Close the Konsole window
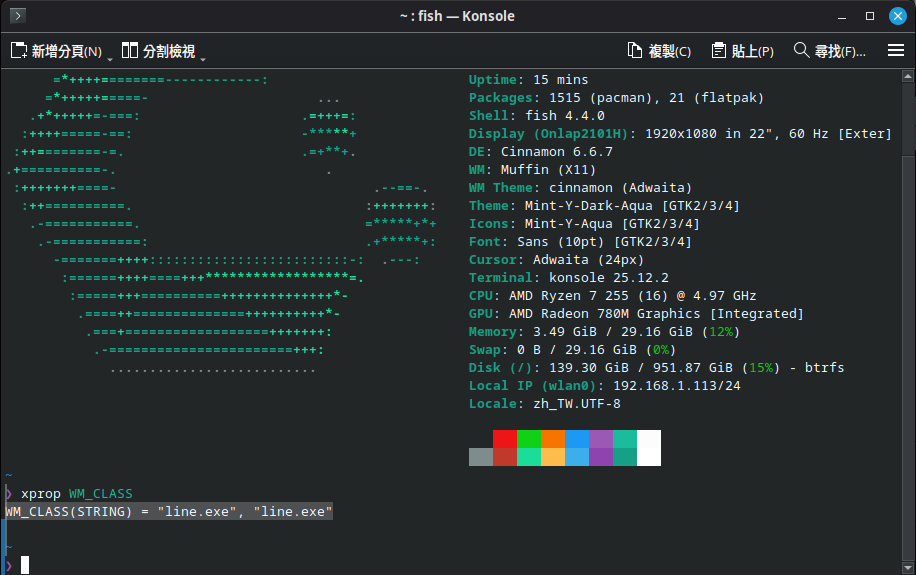 898,16
